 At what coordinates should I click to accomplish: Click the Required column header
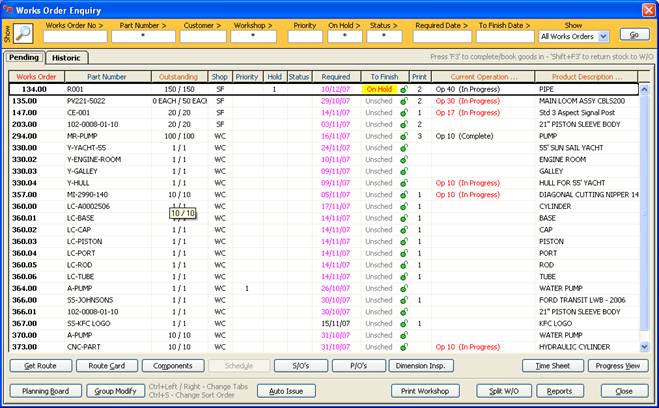[x=336, y=76]
